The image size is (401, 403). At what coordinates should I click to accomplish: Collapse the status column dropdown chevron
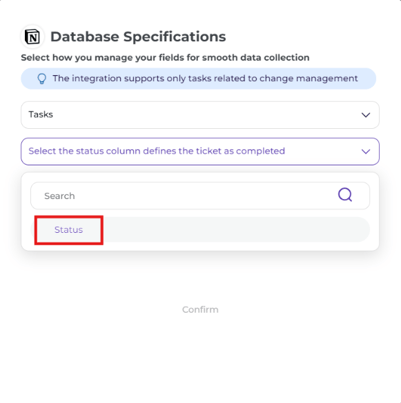[366, 152]
